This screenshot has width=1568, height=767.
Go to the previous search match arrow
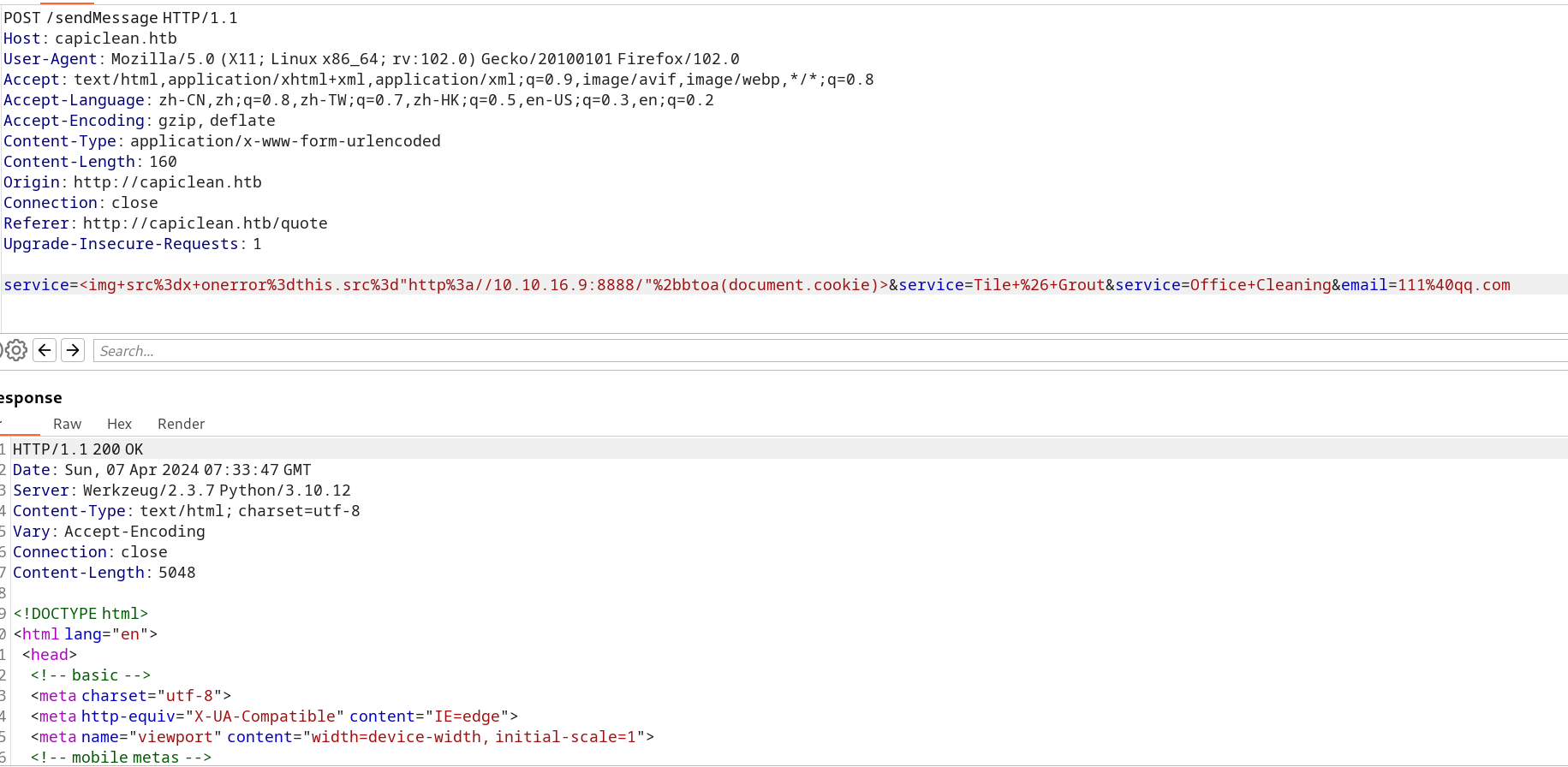45,350
